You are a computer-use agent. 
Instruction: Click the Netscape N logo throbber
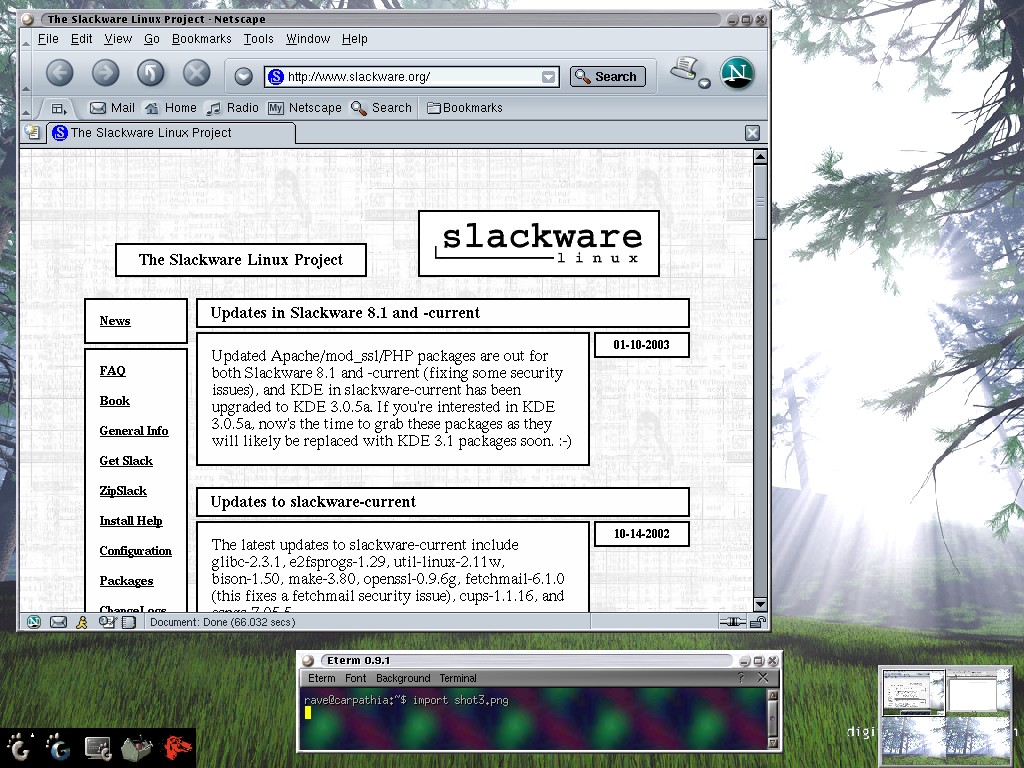(x=737, y=73)
